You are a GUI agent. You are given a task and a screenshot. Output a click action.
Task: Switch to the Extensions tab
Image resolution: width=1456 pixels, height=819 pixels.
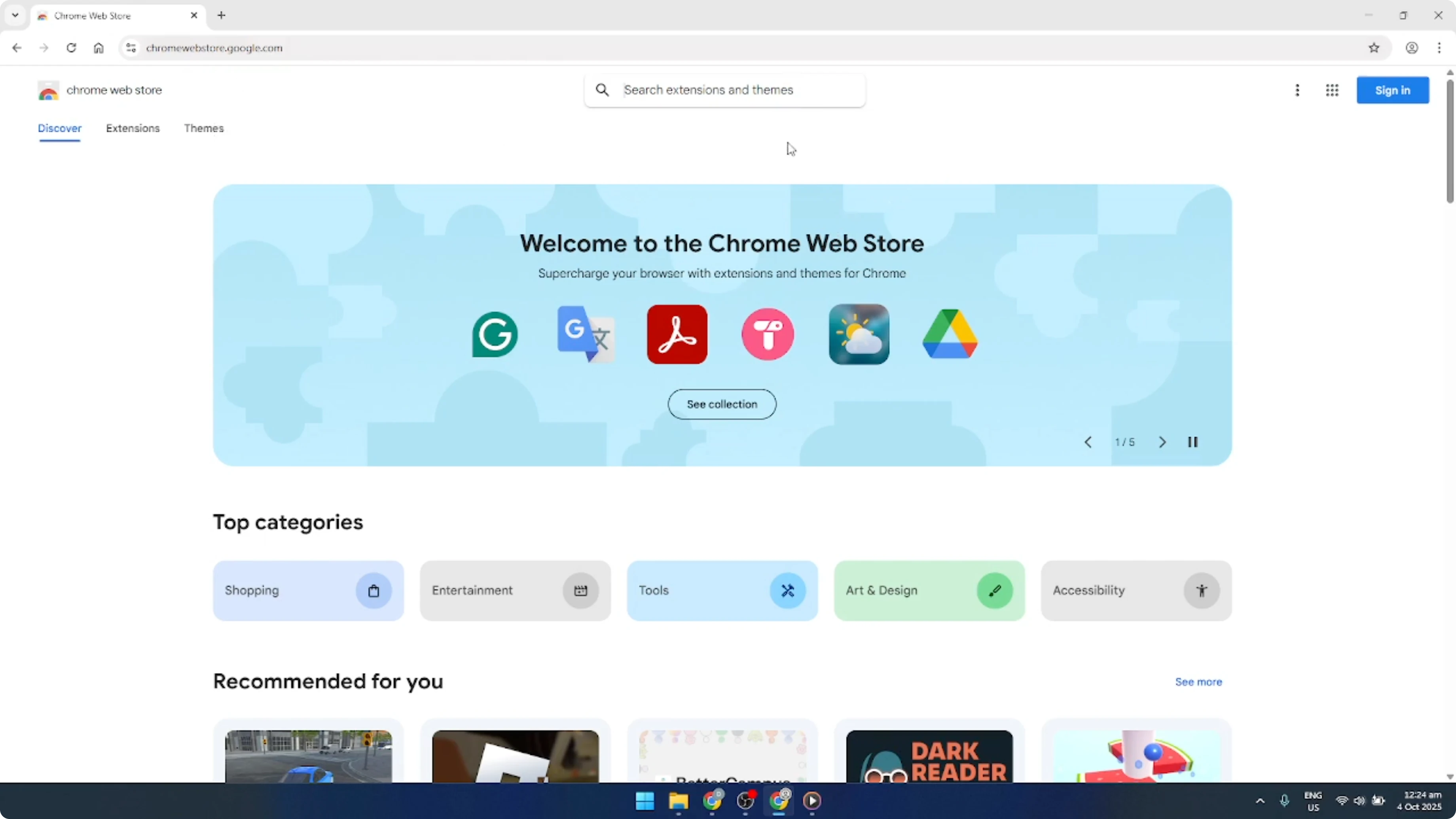133,128
